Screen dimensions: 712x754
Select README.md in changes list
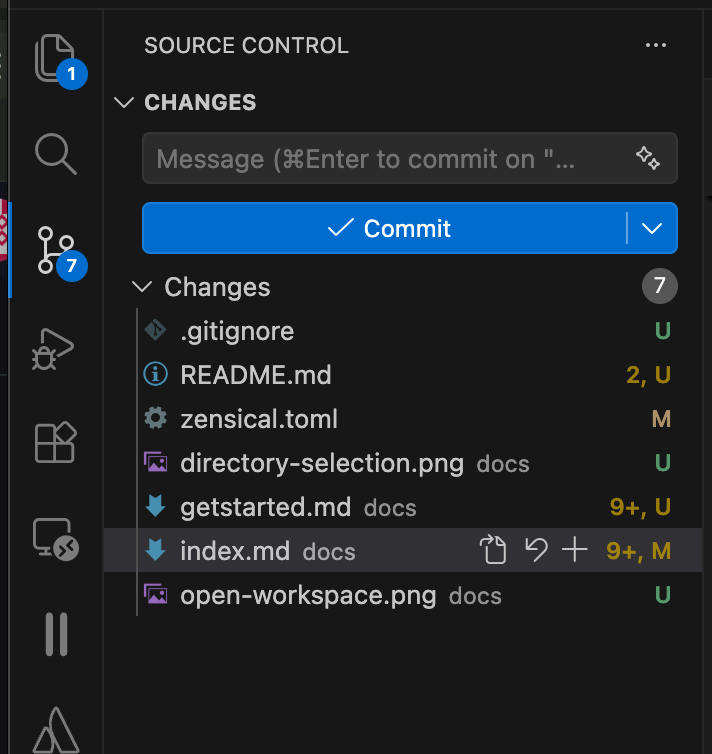403,375
